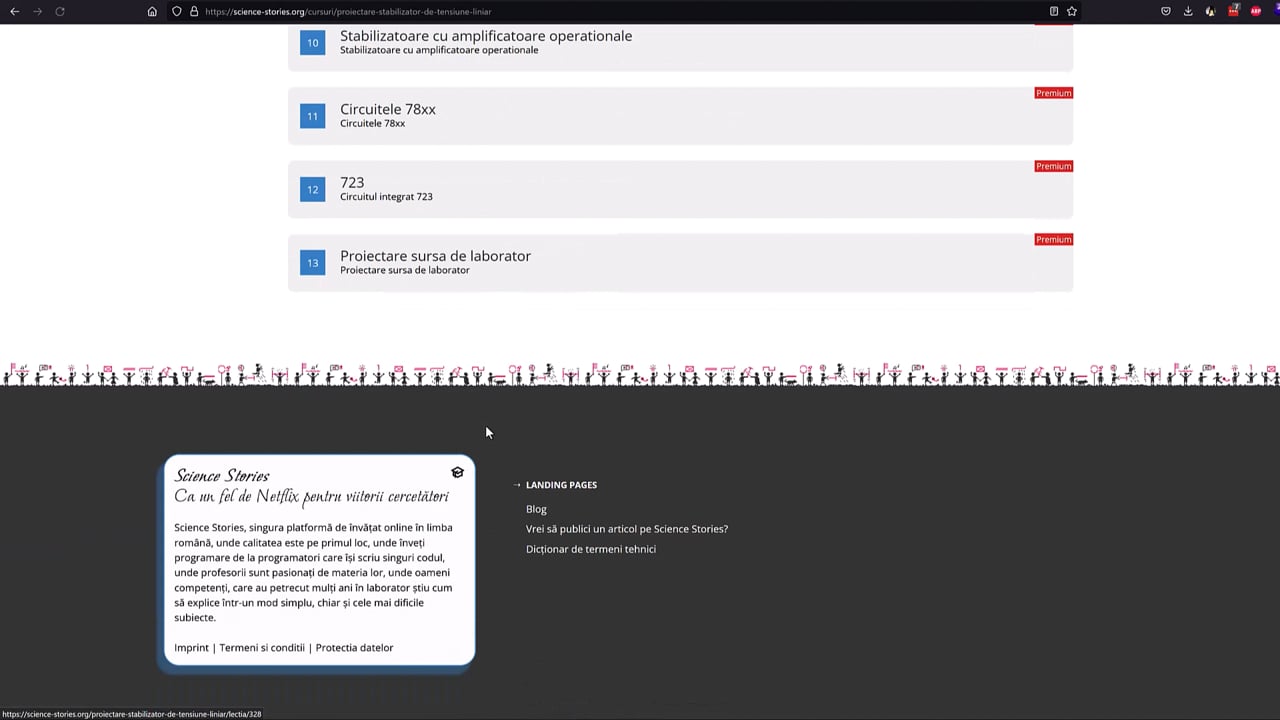1280x720 pixels.
Task: Click 'Ca un fel de Netflix' tagline
Action: click(311, 497)
